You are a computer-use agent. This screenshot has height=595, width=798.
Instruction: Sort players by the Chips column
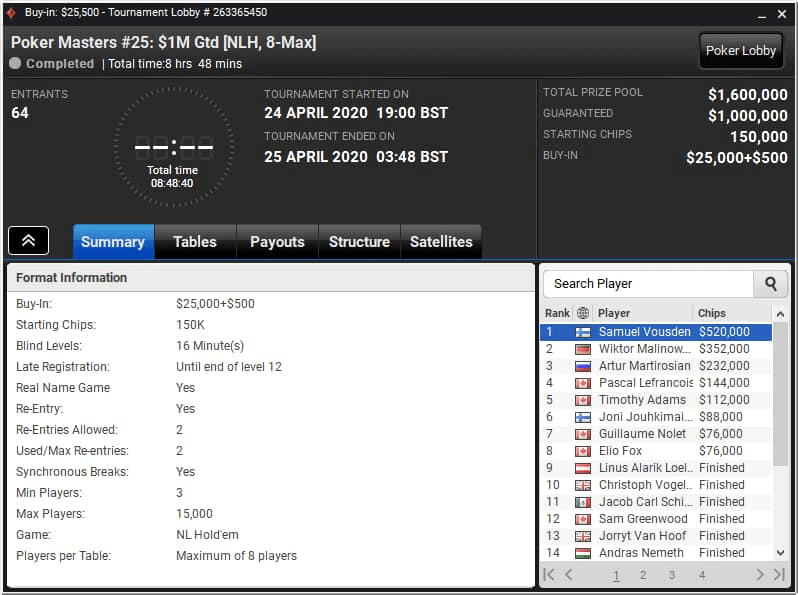coord(711,313)
